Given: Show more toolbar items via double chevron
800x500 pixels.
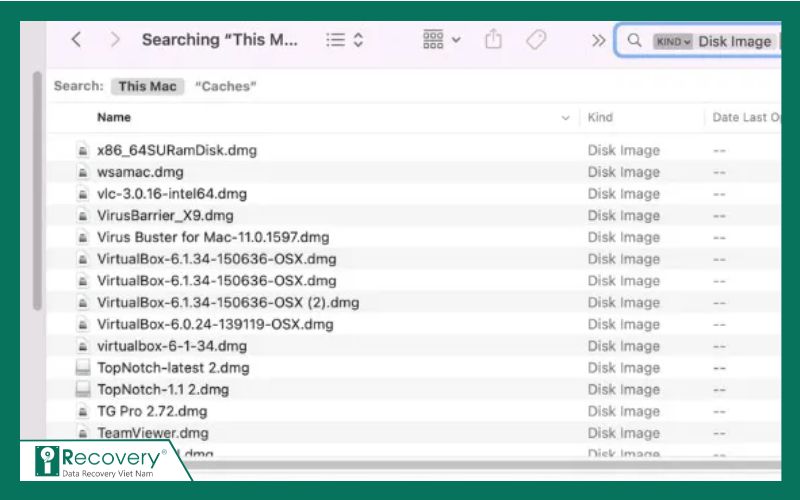Looking at the screenshot, I should 598,40.
